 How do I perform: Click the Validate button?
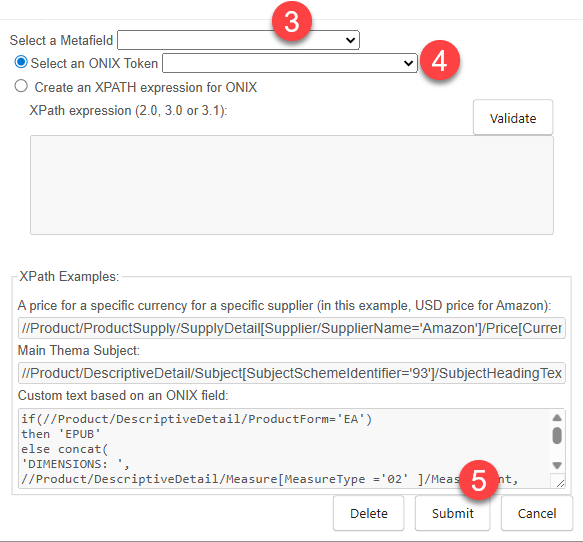[513, 117]
